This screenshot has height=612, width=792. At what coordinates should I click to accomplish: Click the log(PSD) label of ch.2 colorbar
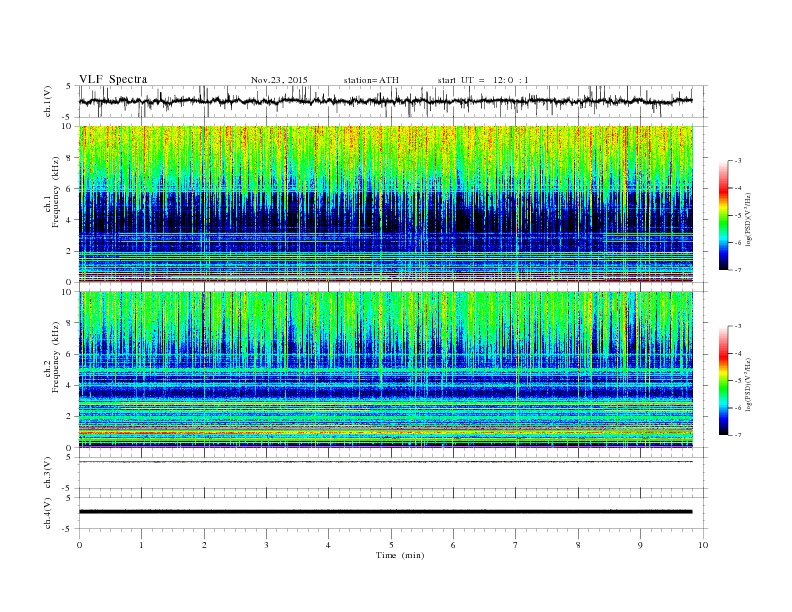tap(748, 384)
